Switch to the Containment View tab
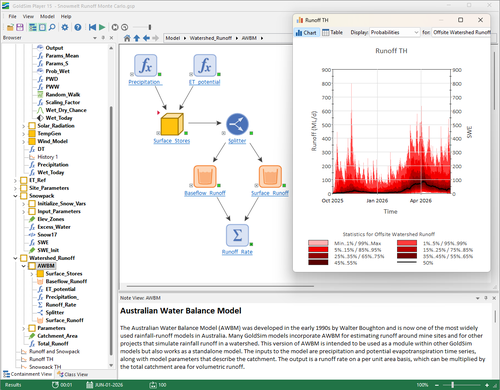 28,374
